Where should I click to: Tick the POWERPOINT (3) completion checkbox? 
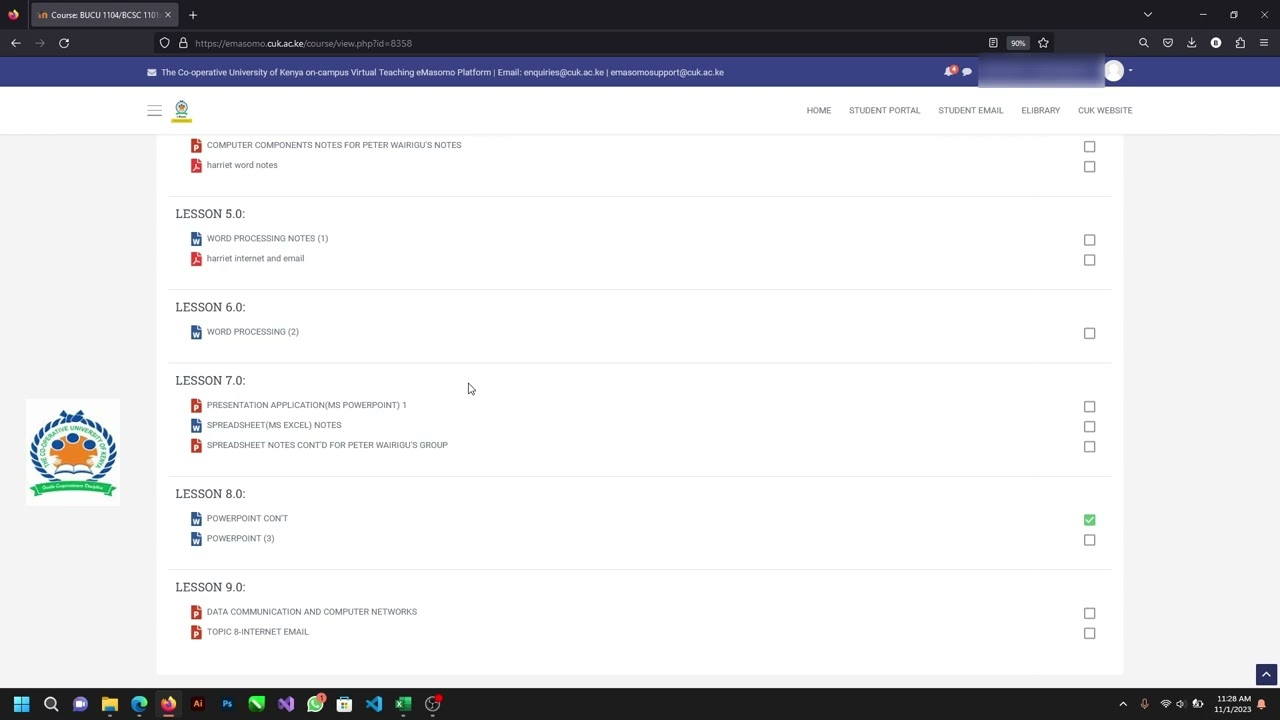click(1090, 540)
